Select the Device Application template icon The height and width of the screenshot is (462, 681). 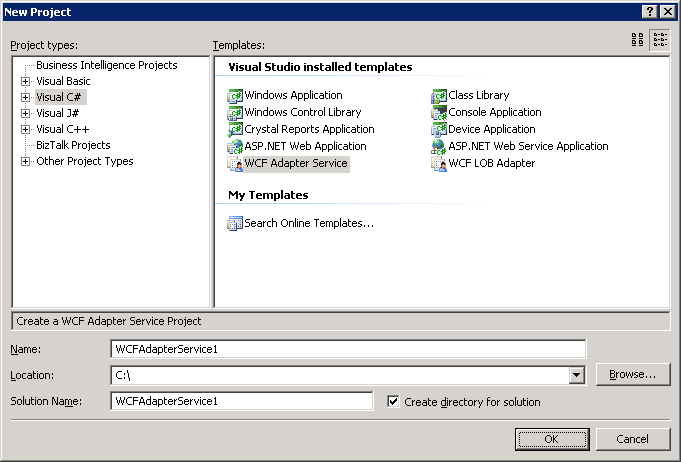coord(439,129)
